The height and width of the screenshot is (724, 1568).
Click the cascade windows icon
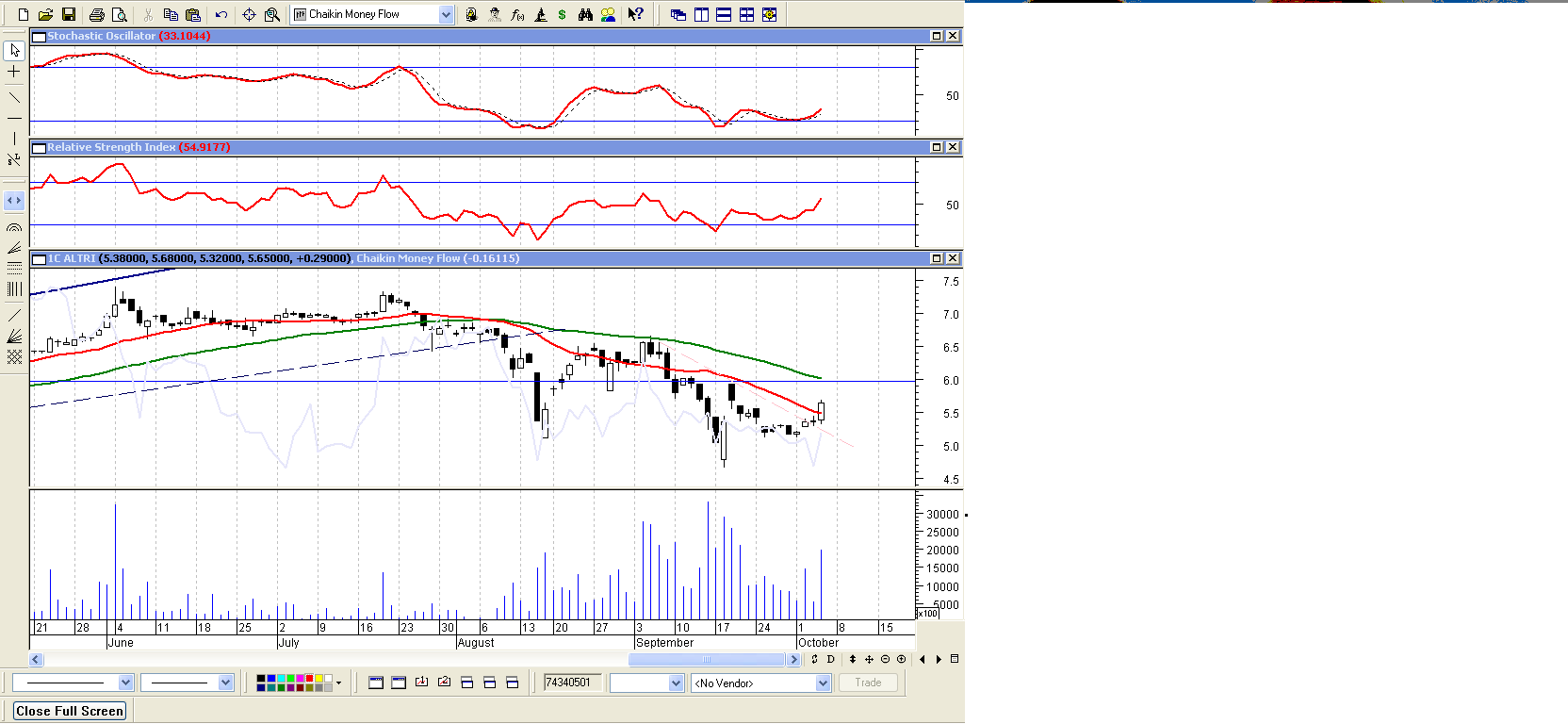click(678, 14)
